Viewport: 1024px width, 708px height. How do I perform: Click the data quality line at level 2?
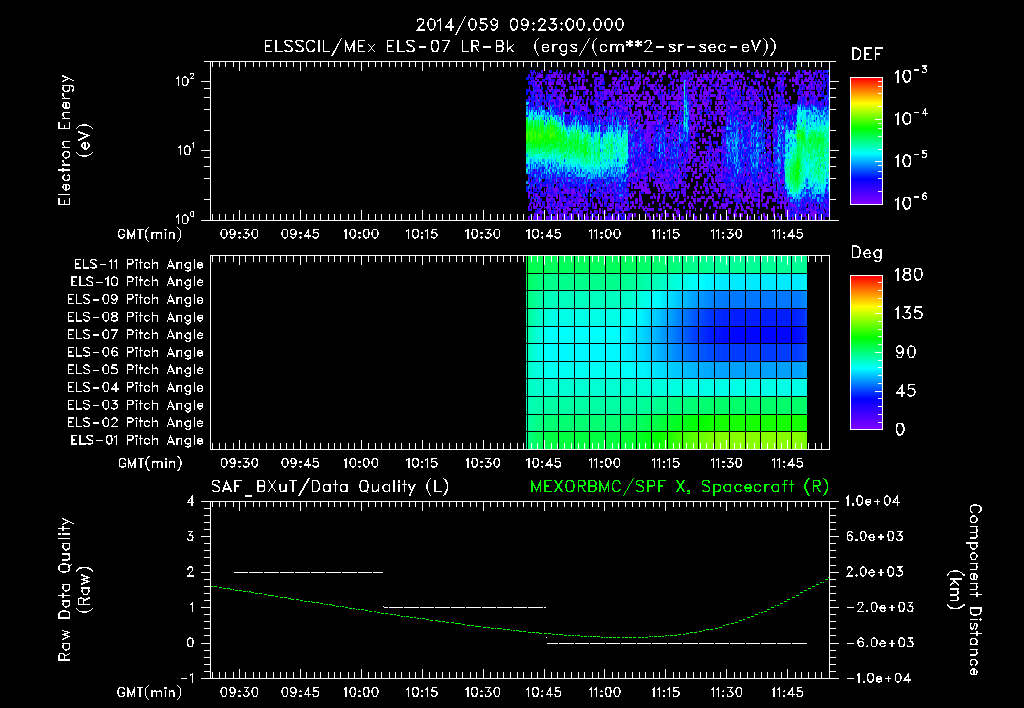pyautogui.click(x=309, y=572)
